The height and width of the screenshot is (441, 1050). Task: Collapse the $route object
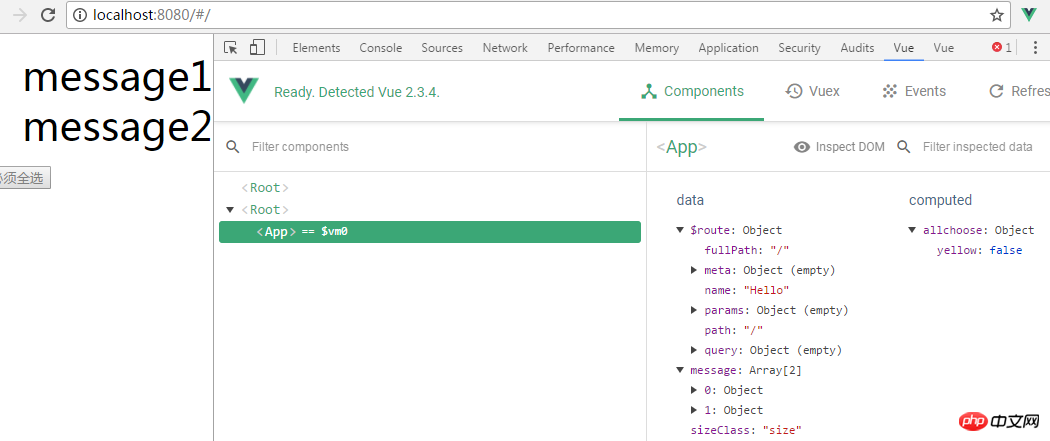pos(681,230)
